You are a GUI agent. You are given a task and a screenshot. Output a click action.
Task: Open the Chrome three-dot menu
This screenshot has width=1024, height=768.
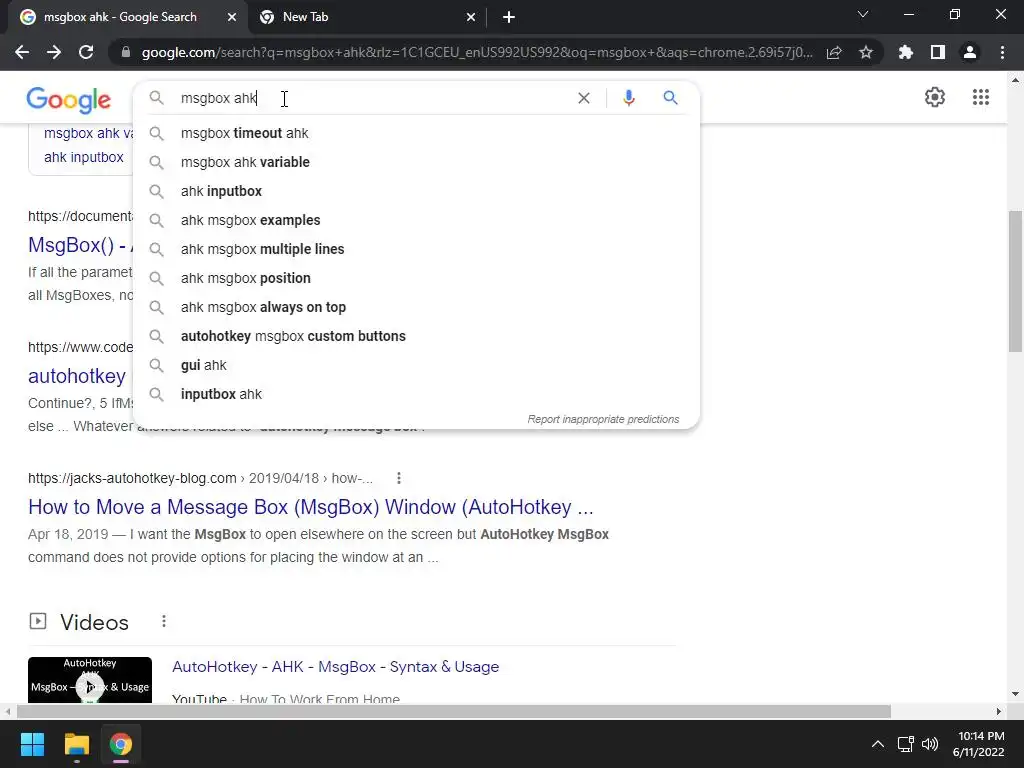point(1002,52)
